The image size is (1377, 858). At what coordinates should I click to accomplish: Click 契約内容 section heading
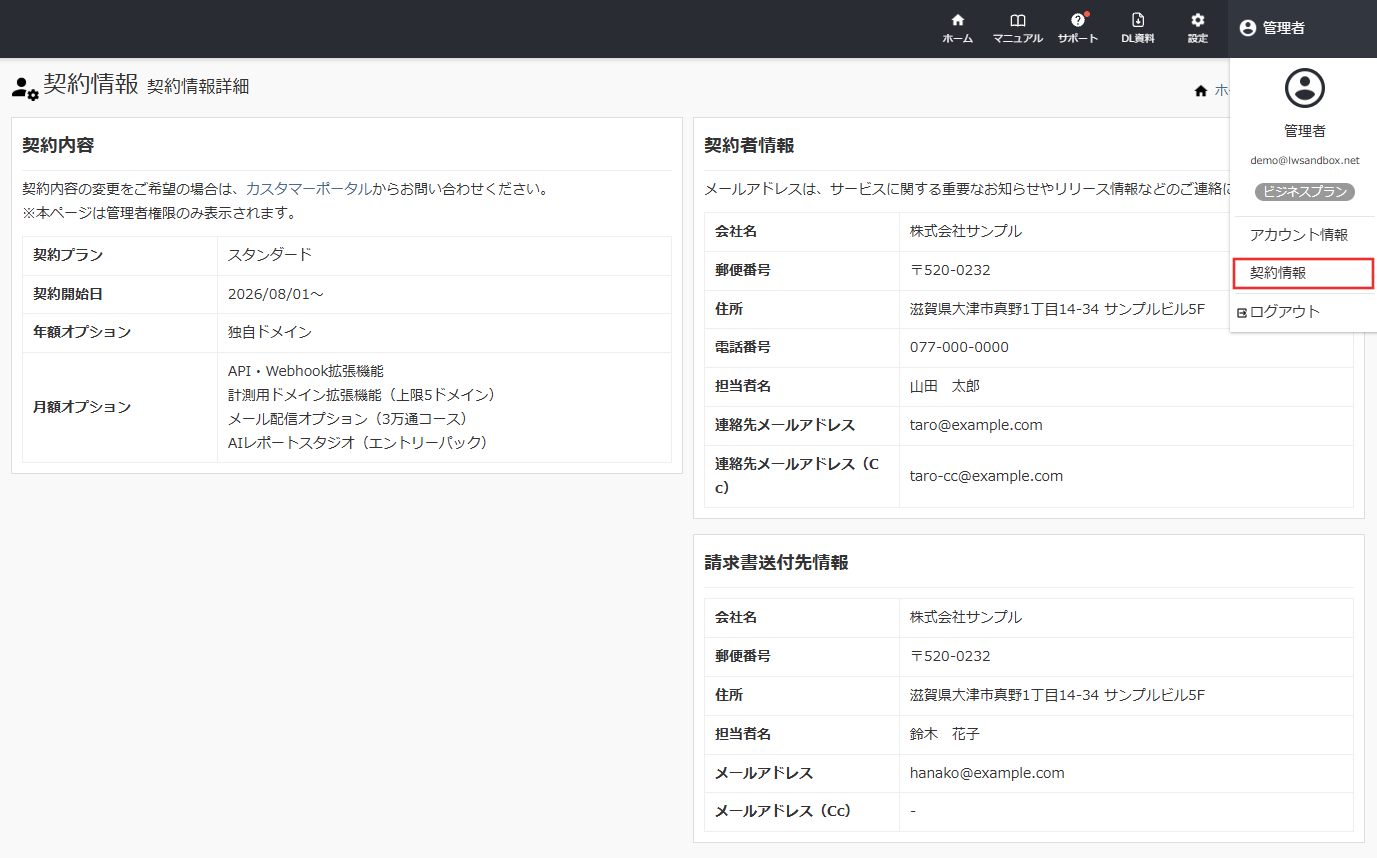click(x=58, y=145)
